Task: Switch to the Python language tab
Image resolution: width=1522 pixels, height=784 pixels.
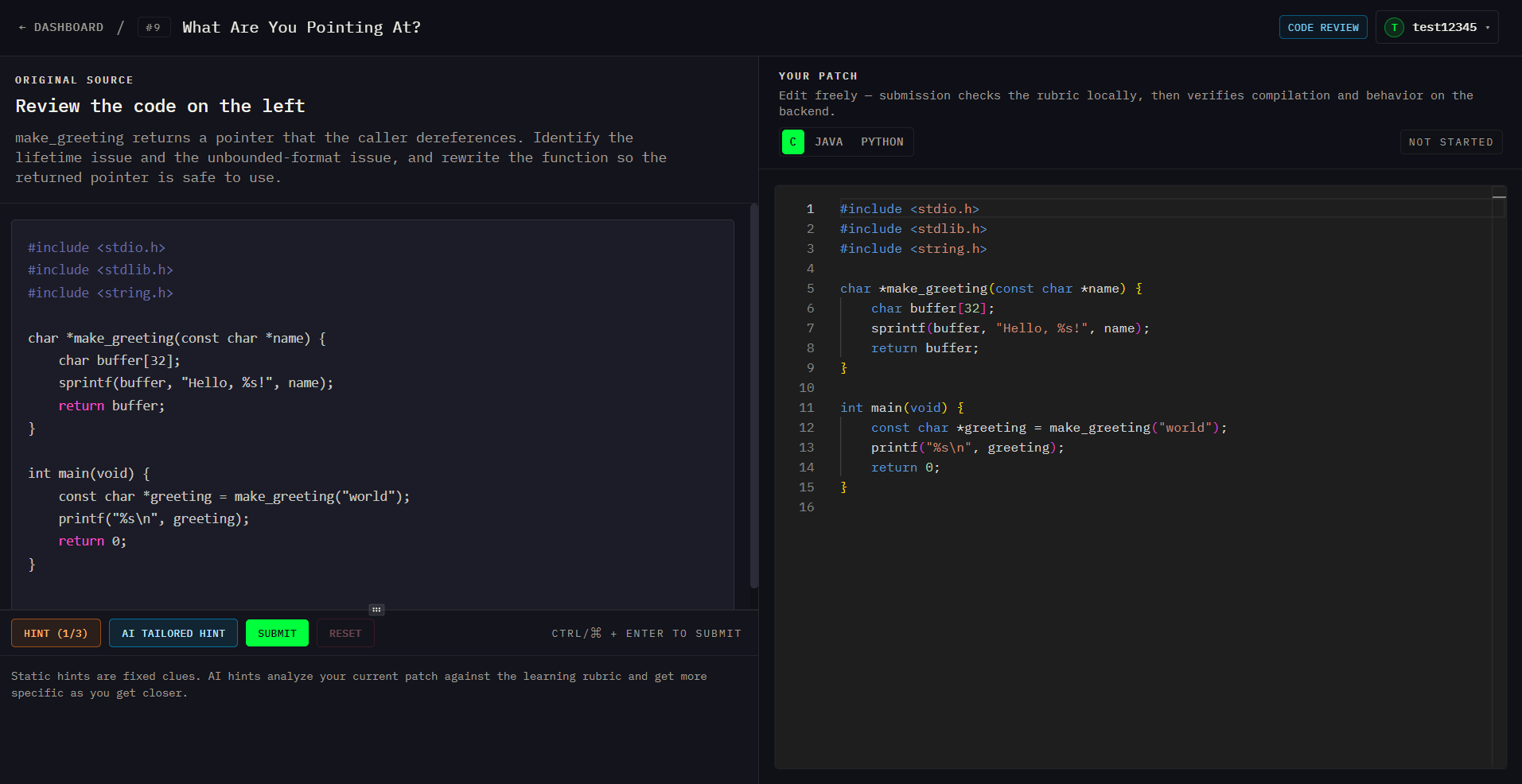Action: click(882, 142)
